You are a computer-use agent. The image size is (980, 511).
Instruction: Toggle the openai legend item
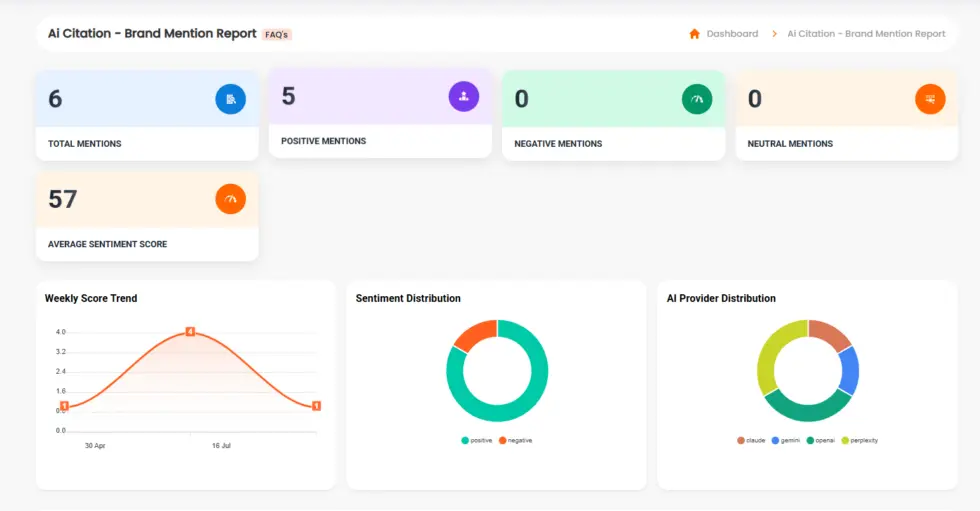tap(821, 440)
